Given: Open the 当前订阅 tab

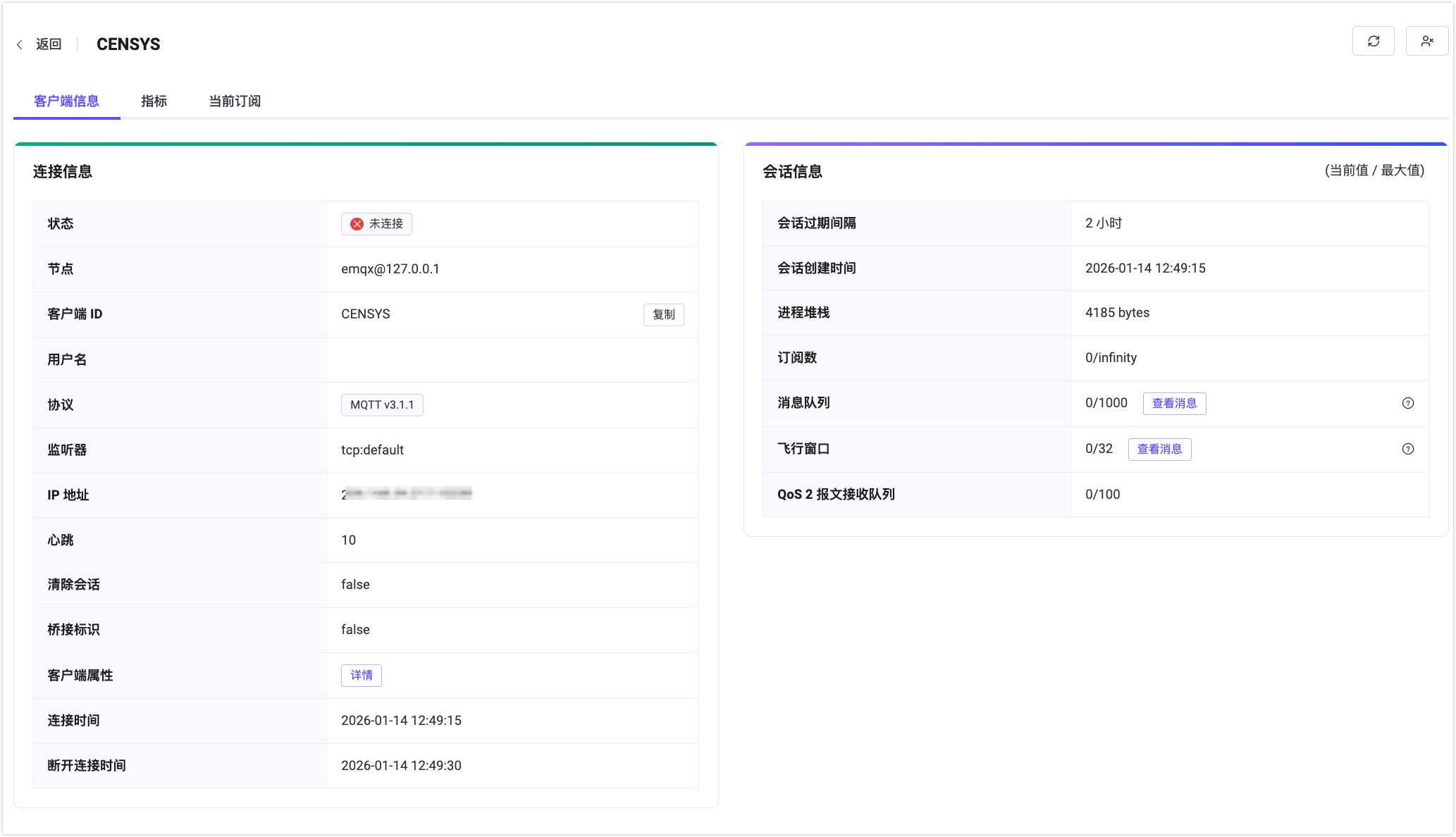Looking at the screenshot, I should point(234,101).
